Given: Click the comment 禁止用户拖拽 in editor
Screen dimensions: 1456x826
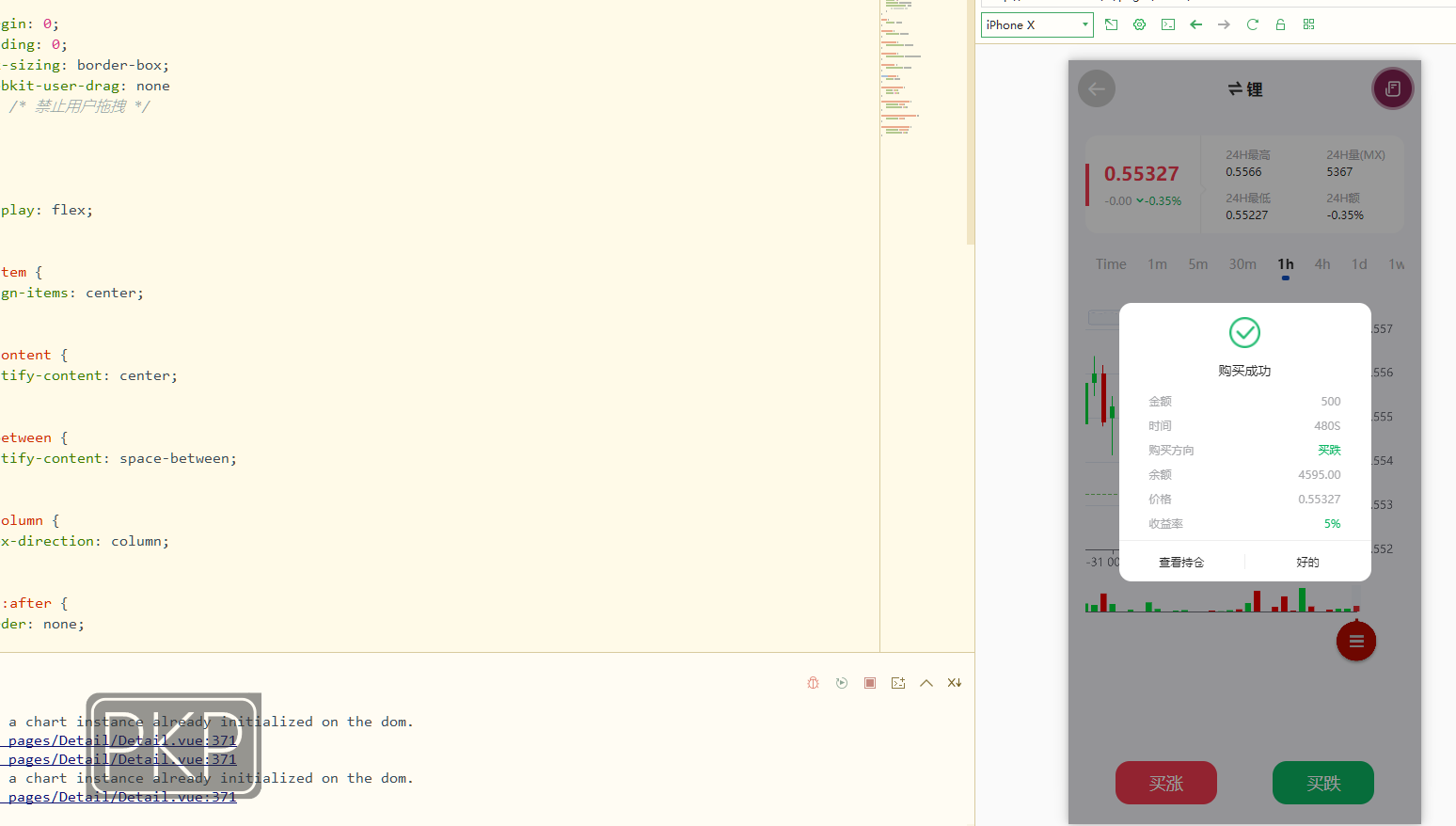Looking at the screenshot, I should tap(80, 106).
